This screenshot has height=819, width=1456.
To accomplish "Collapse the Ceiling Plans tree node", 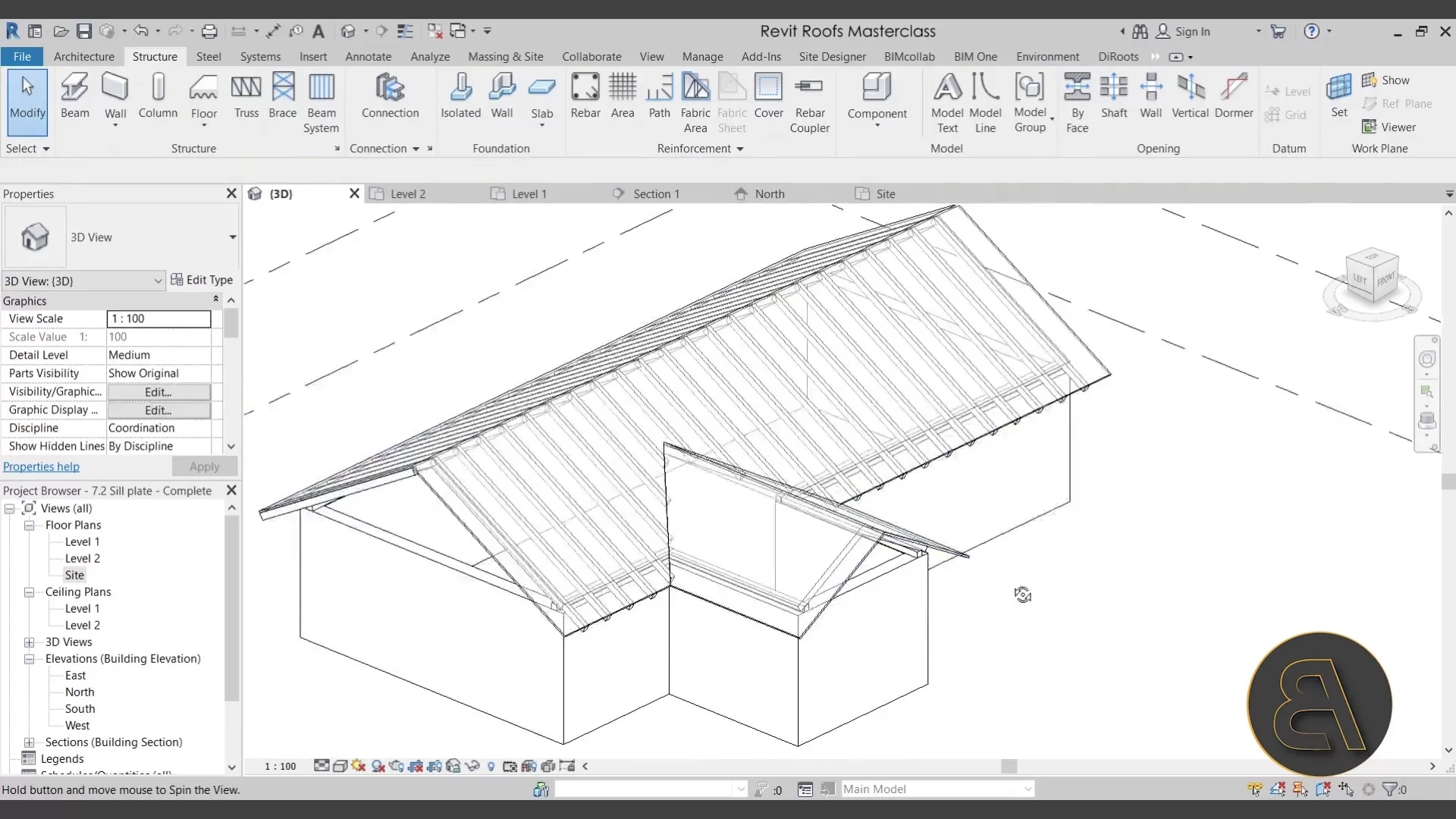I will pos(29,592).
